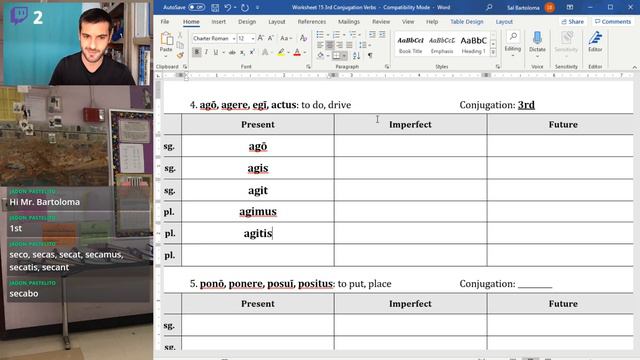Screen dimensions: 640x360
Task: Apply the Book Title style
Action: pos(411,44)
